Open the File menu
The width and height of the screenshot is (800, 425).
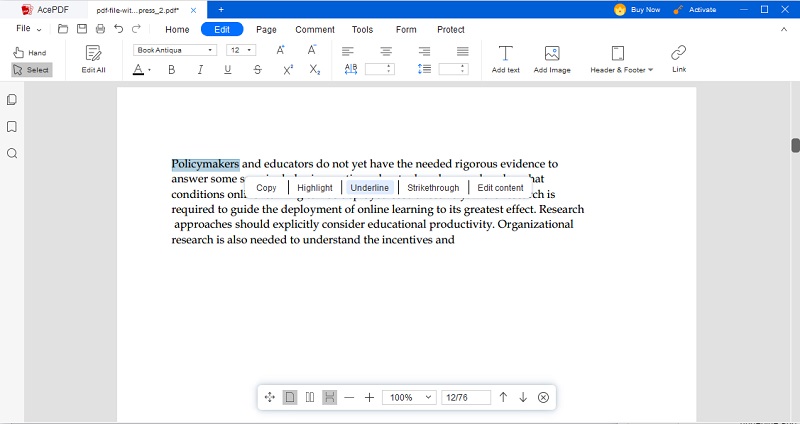(x=29, y=29)
